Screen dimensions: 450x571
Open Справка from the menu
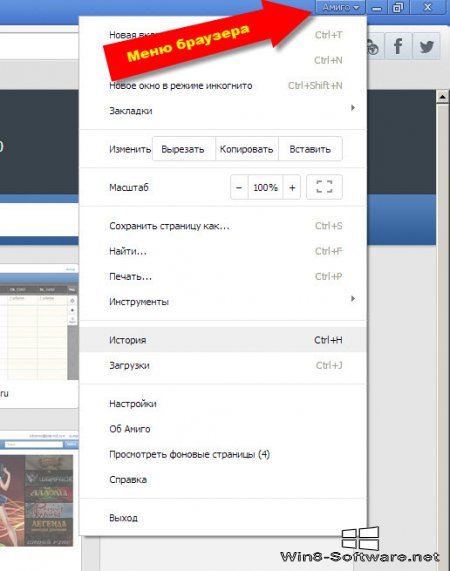[x=223, y=479]
